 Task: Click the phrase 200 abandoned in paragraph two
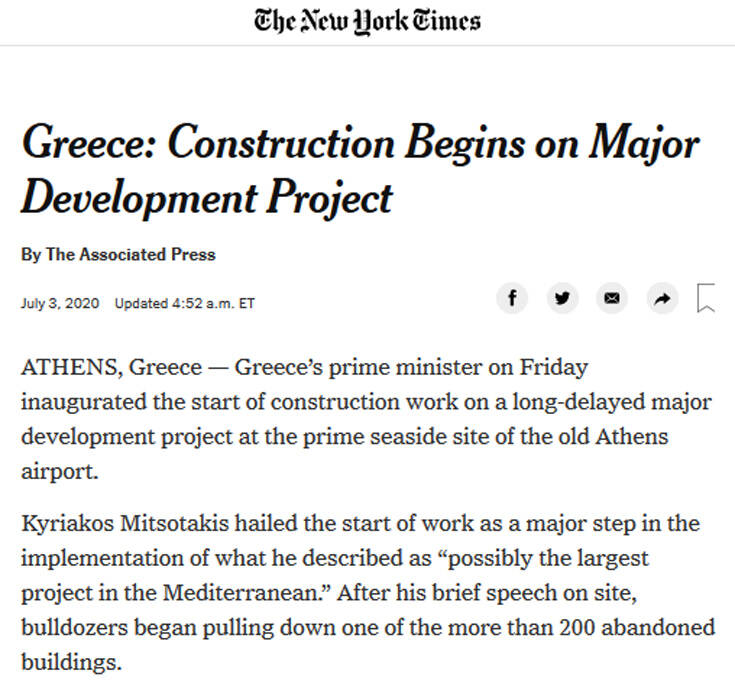pos(637,628)
